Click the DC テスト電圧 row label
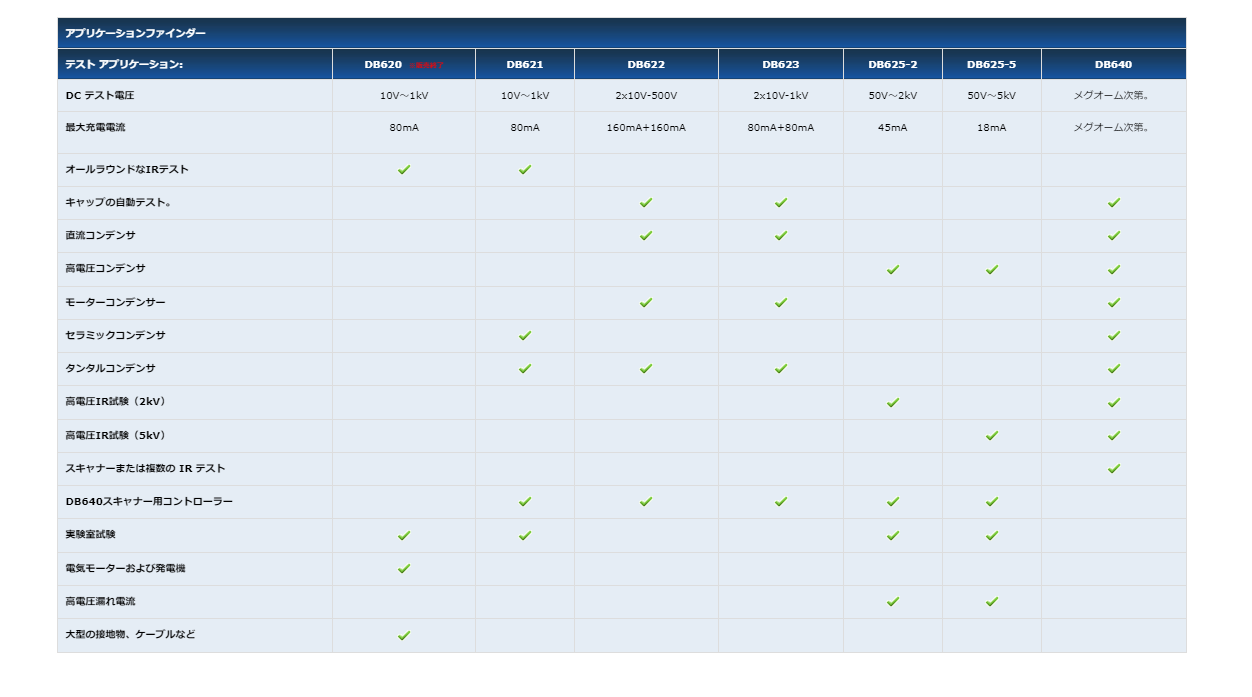 100,95
